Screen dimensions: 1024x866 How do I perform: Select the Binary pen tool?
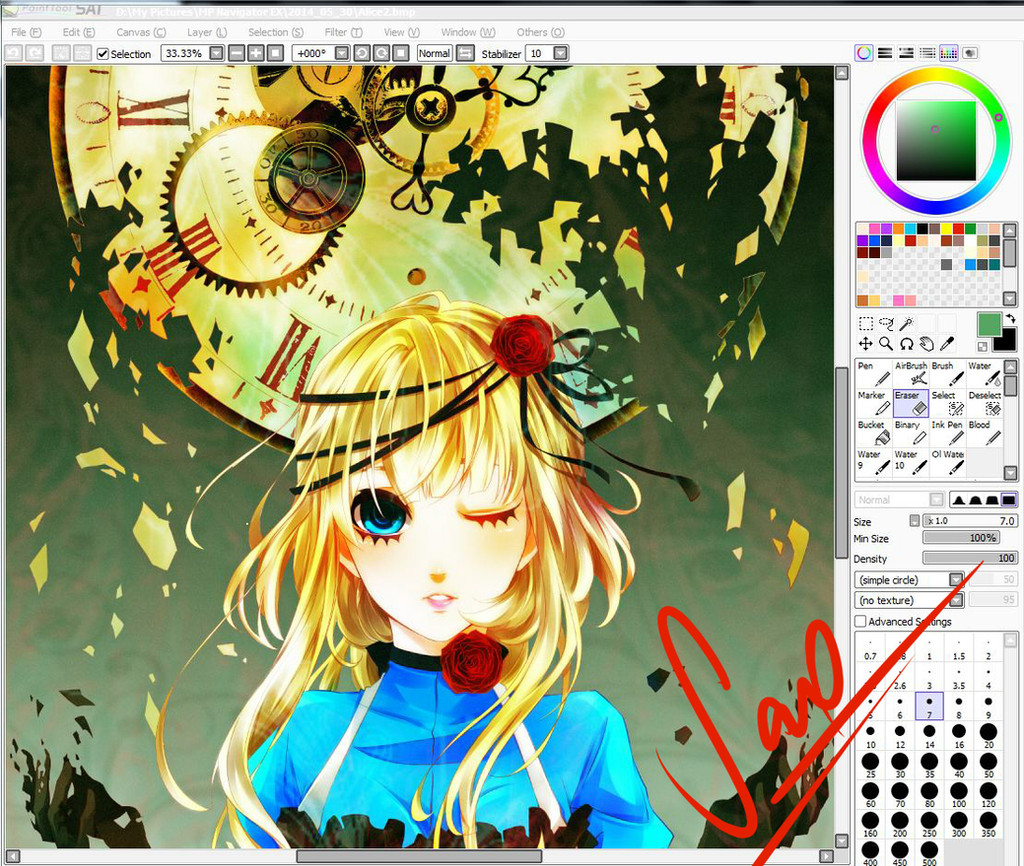tap(910, 432)
